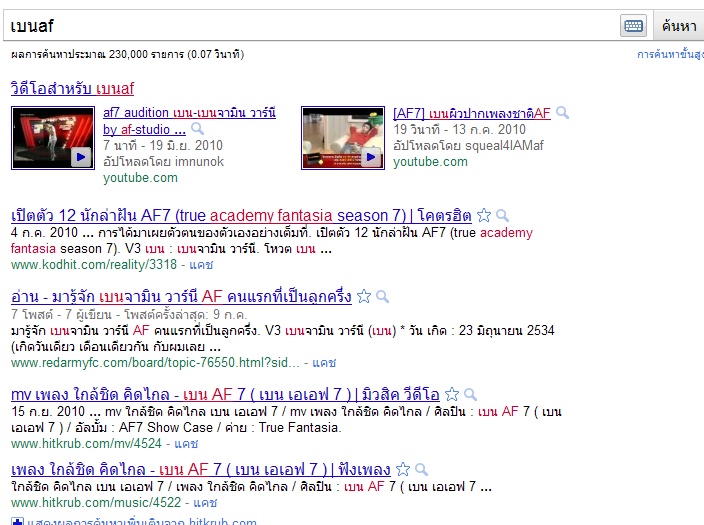Open the มารู้จัก เบนจามิน วาร์นี AF result title
This screenshot has width=704, height=525.
[181, 297]
